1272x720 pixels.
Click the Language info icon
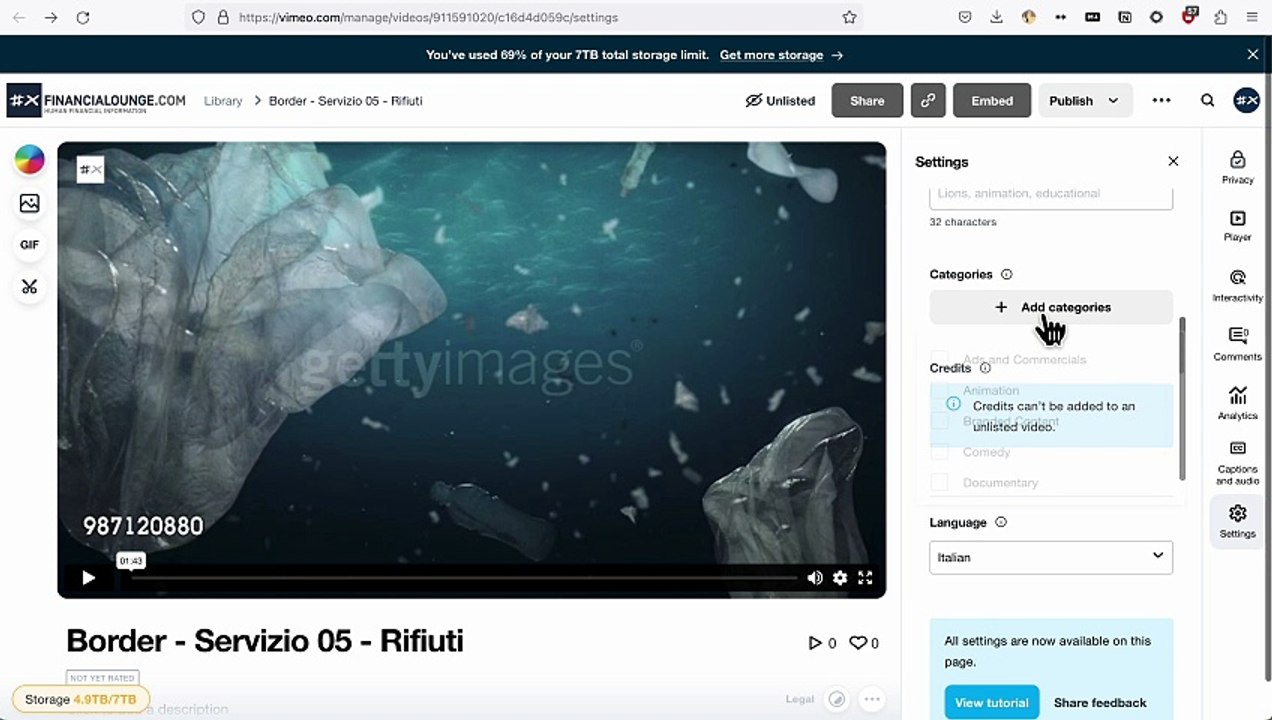click(1001, 522)
